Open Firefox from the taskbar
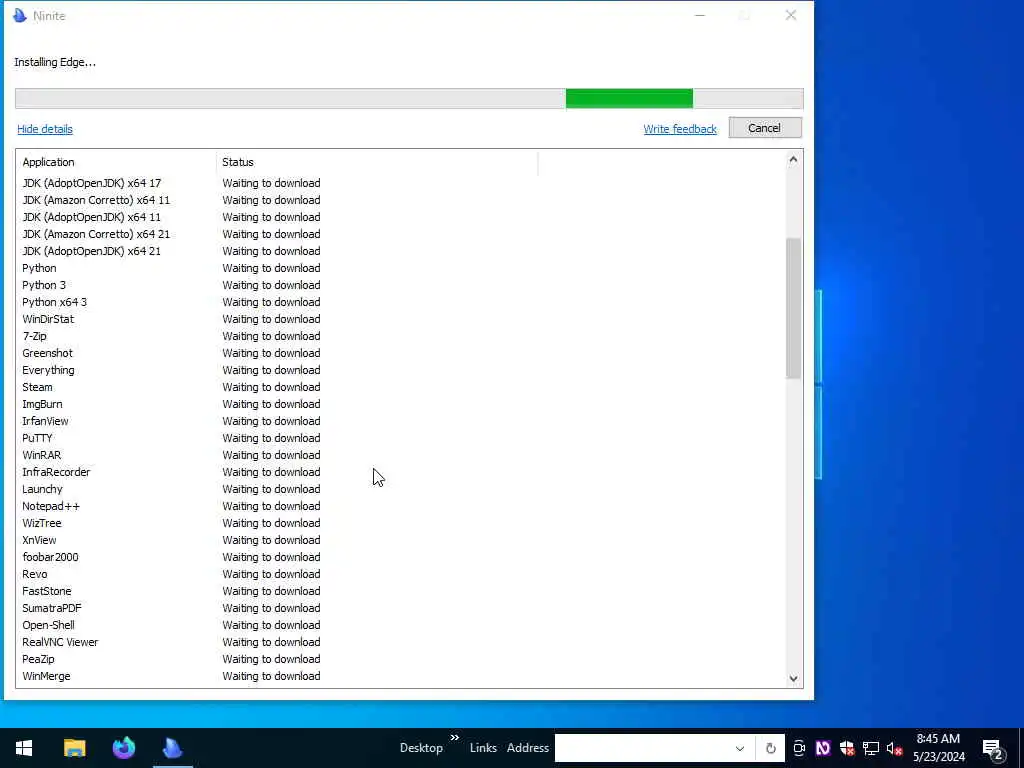 click(x=123, y=748)
